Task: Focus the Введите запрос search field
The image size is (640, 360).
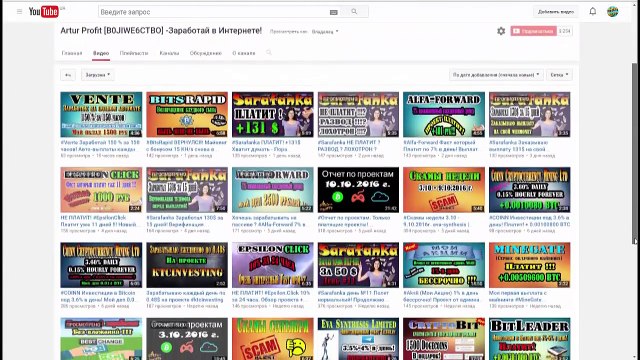Action: [x=214, y=12]
